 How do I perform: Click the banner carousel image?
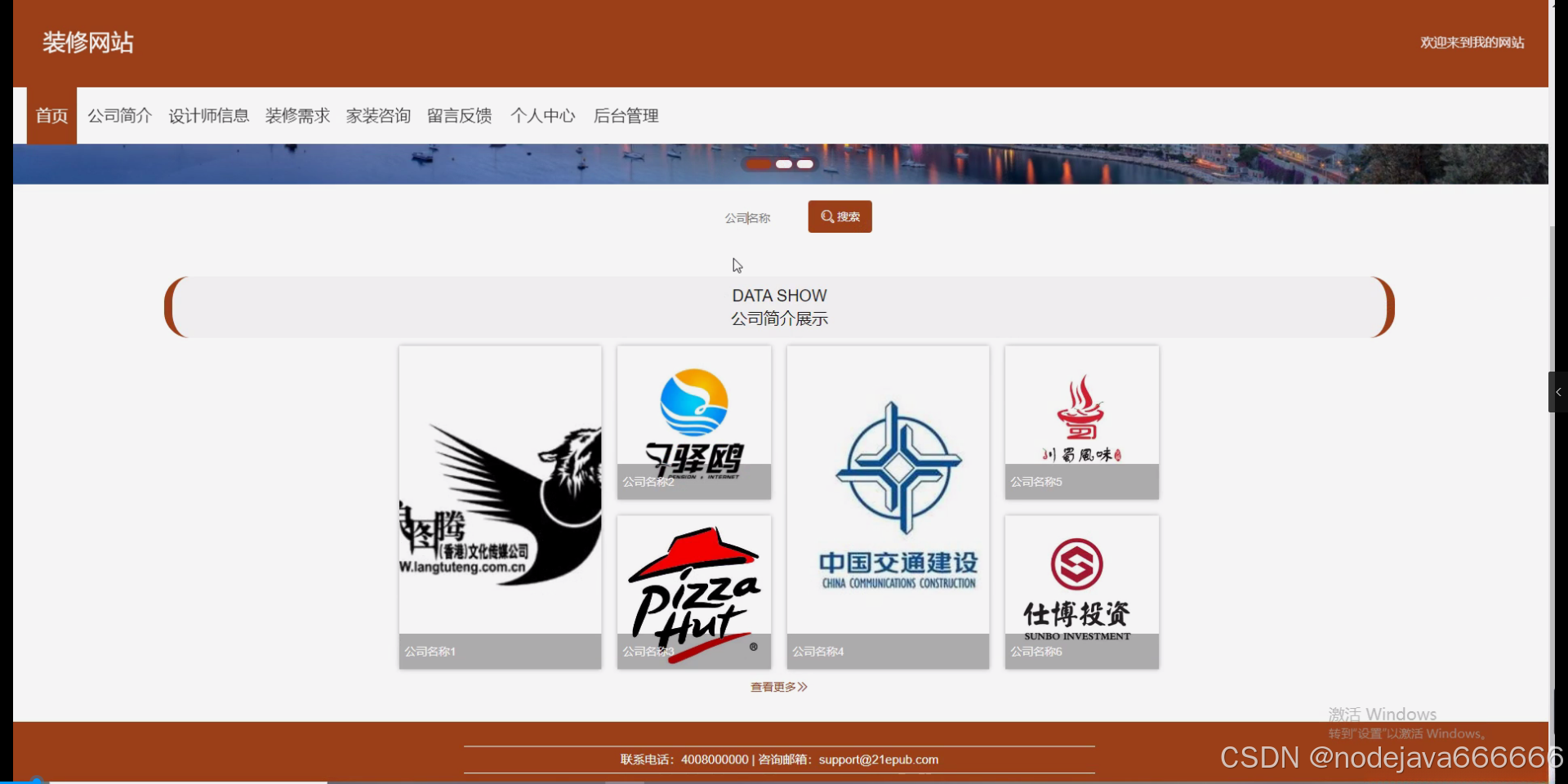pos(780,164)
